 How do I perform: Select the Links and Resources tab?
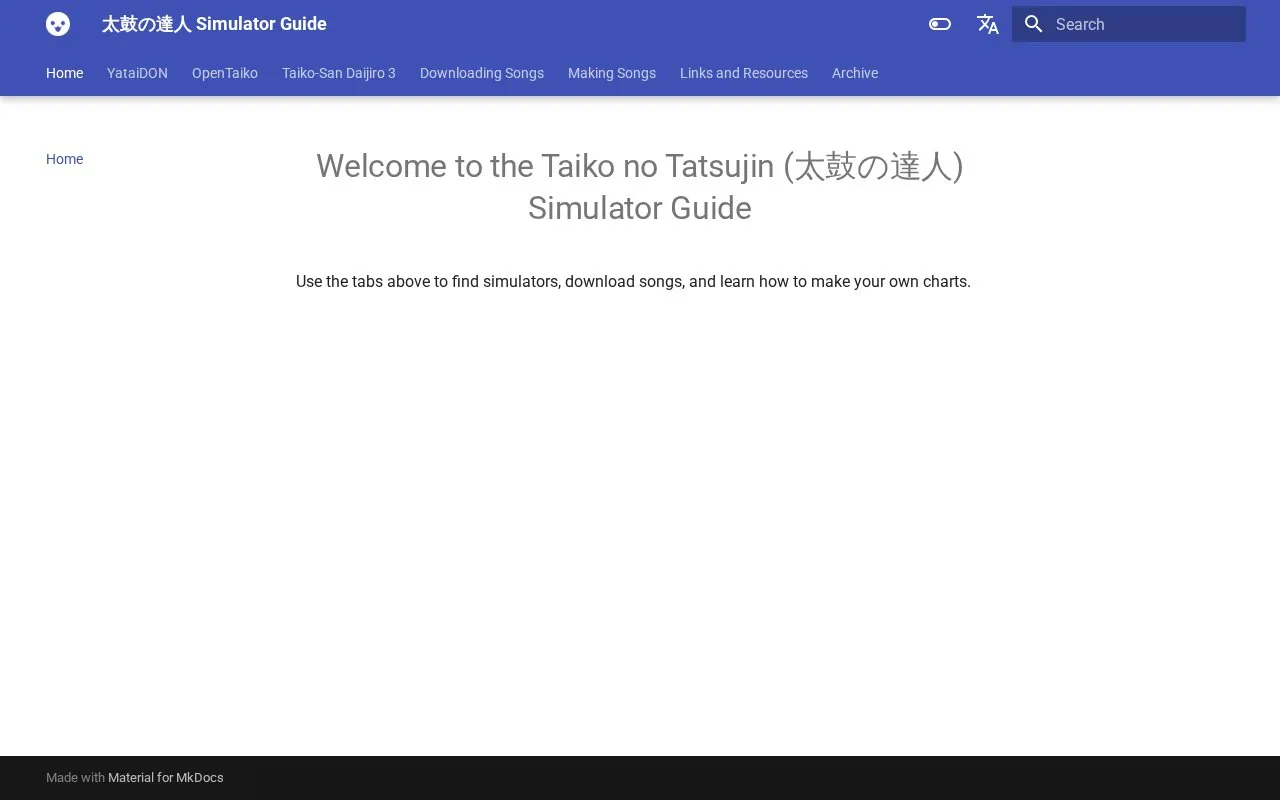744,73
